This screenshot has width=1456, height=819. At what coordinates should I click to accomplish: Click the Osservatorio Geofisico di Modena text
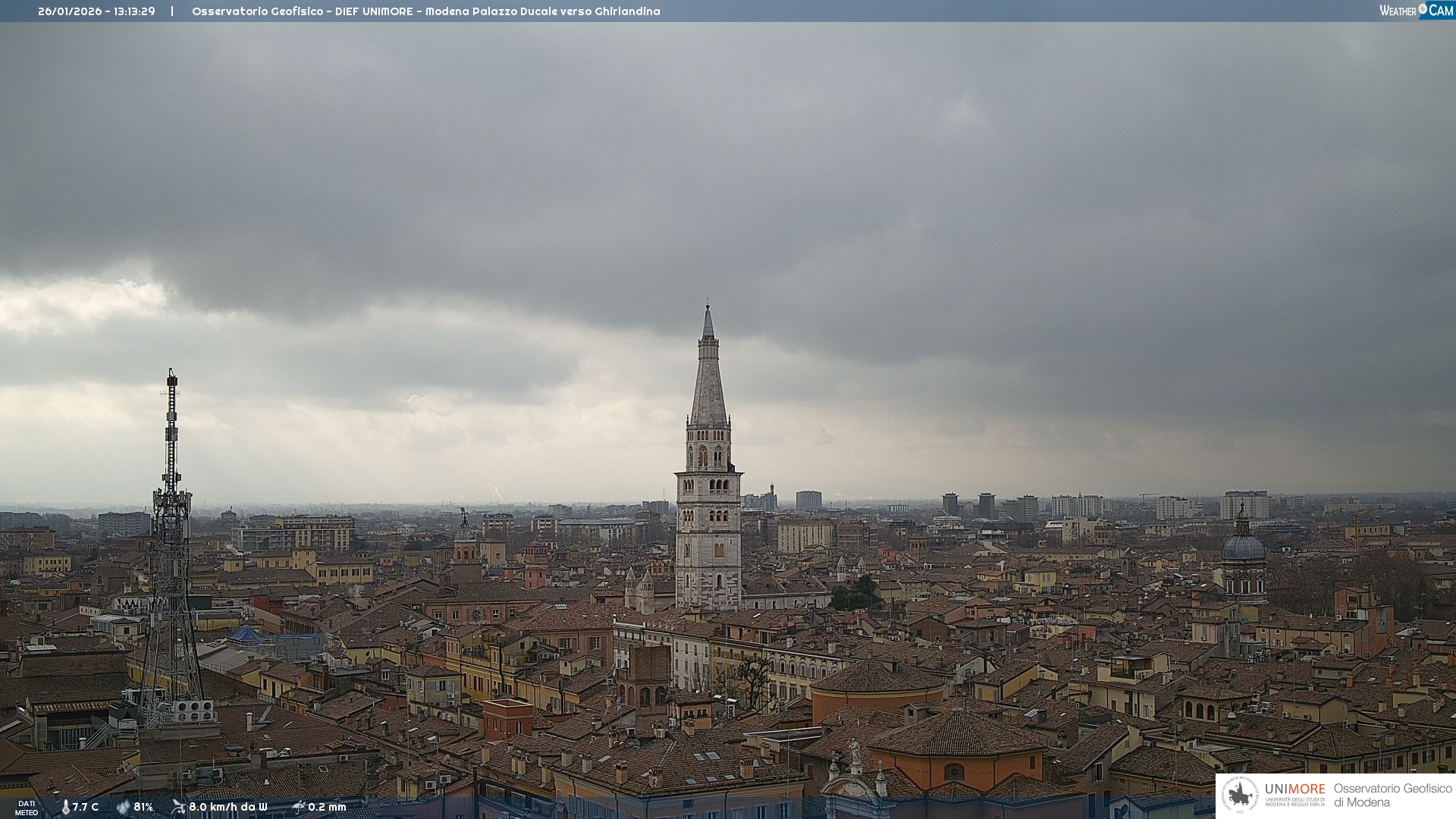point(1392,795)
